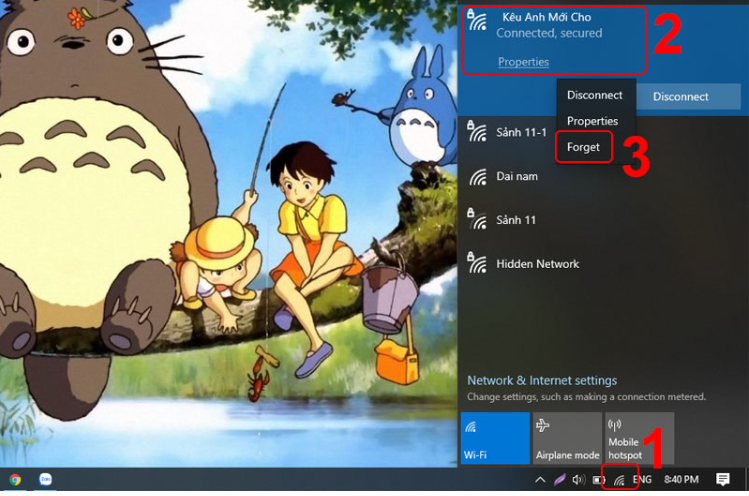749x496 pixels.
Task: Open the 8:40 PM clock
Action: [x=681, y=479]
